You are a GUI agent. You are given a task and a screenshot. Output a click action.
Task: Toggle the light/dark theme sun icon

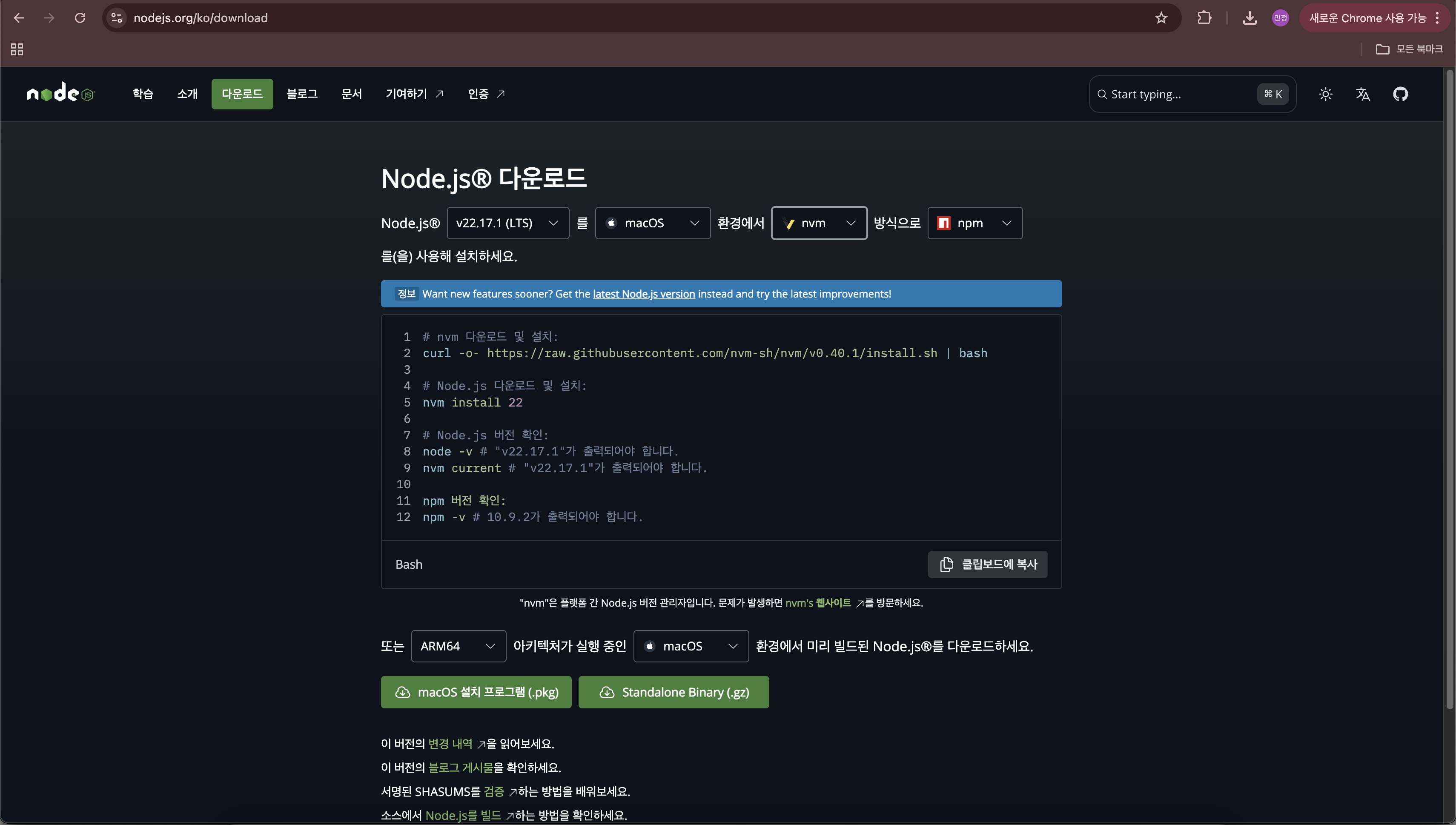tap(1325, 94)
